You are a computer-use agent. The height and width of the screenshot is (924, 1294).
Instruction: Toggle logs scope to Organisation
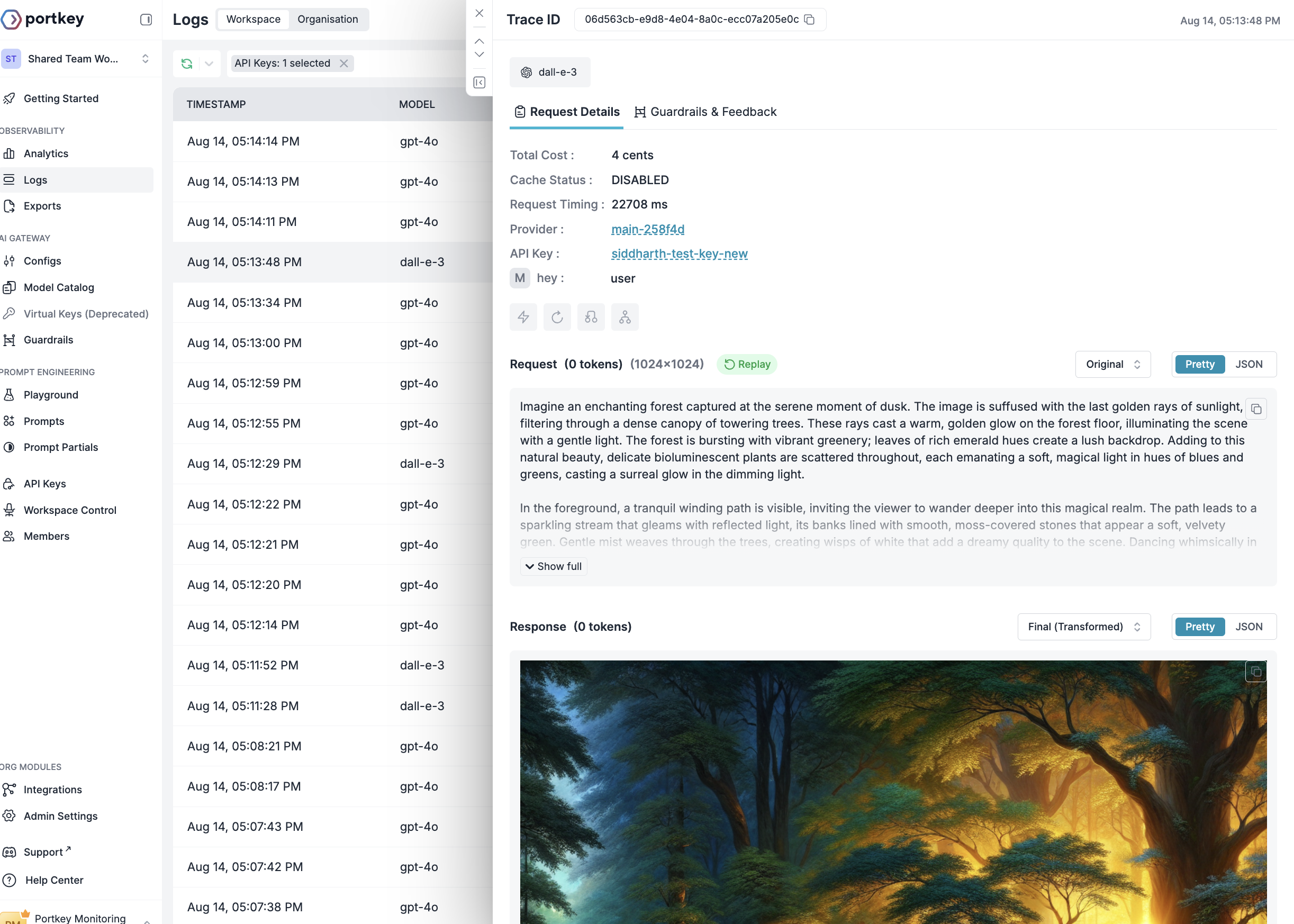[x=328, y=19]
